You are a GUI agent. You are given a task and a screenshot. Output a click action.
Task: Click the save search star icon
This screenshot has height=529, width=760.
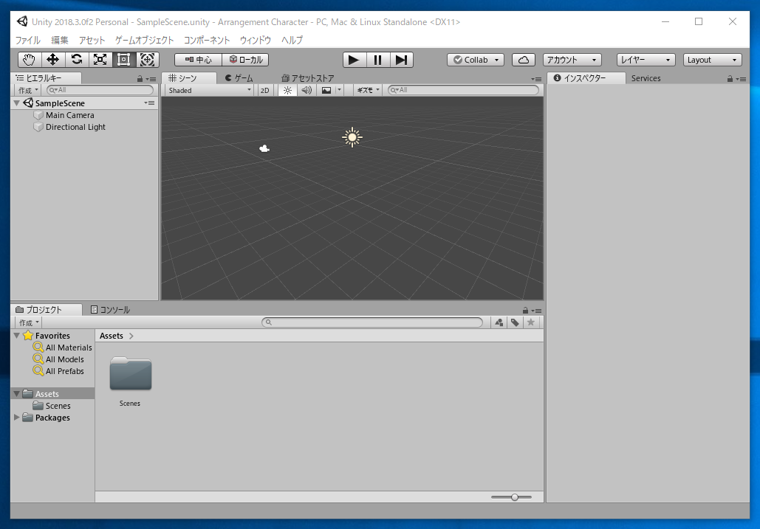pos(531,322)
